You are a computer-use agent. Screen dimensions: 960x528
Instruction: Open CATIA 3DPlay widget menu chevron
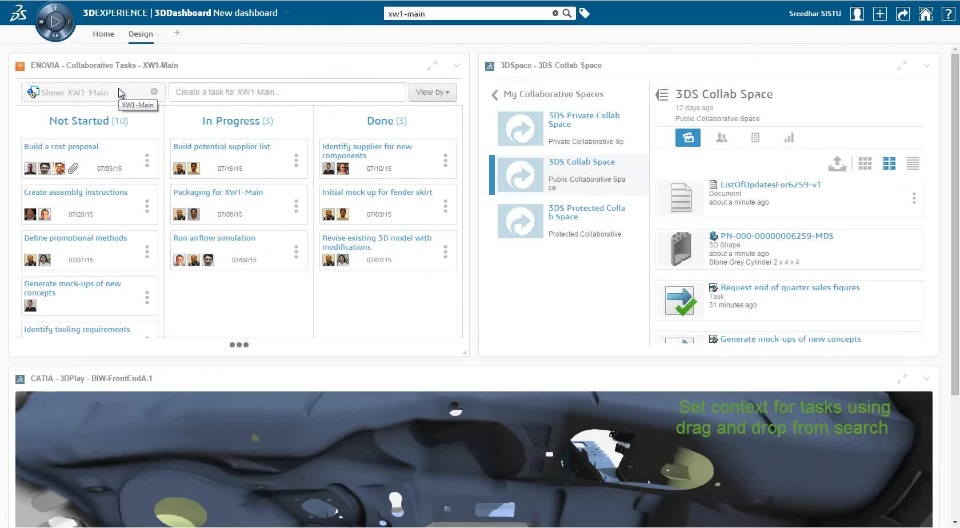926,379
